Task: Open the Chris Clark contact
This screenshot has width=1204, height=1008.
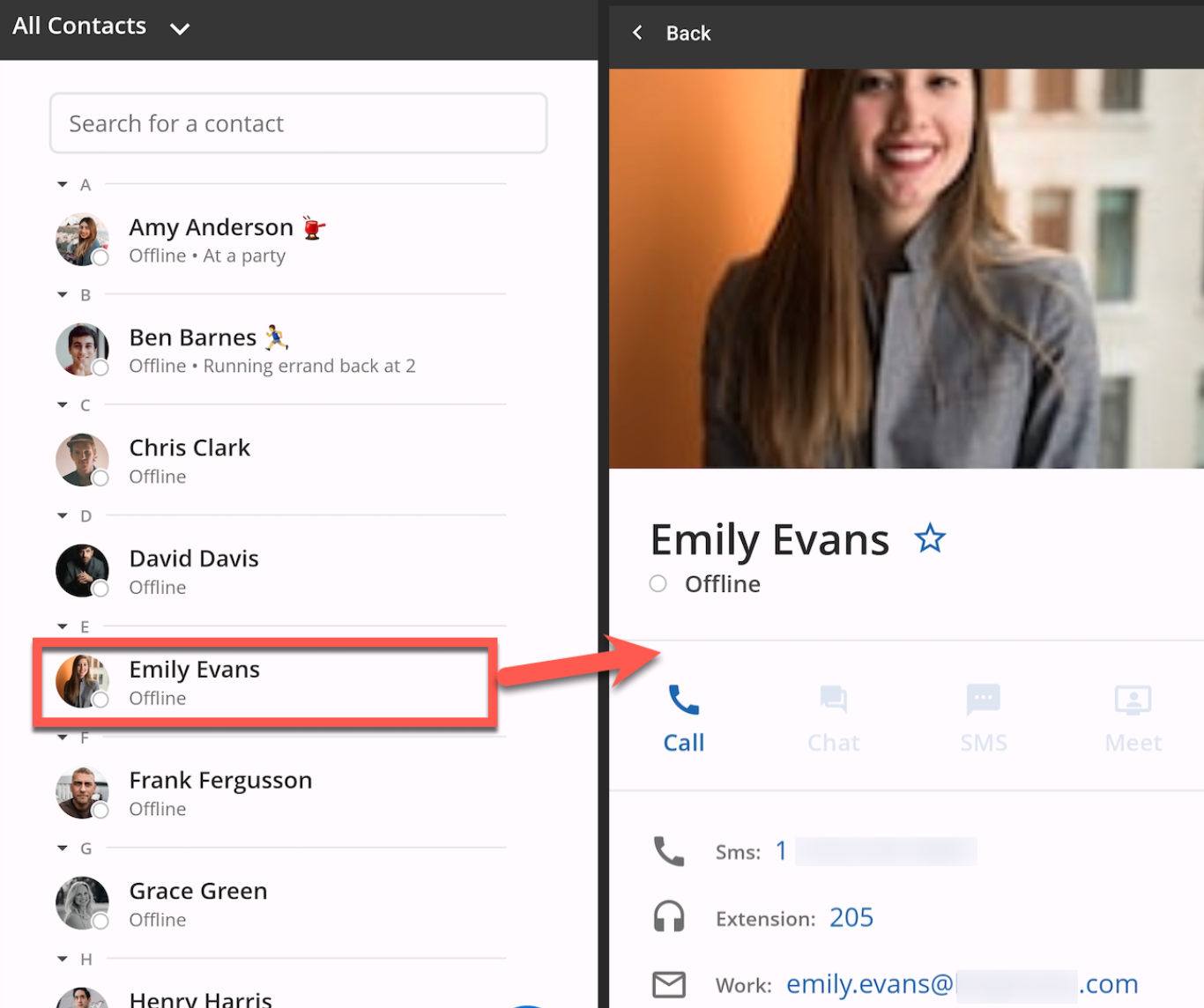Action: 280,461
